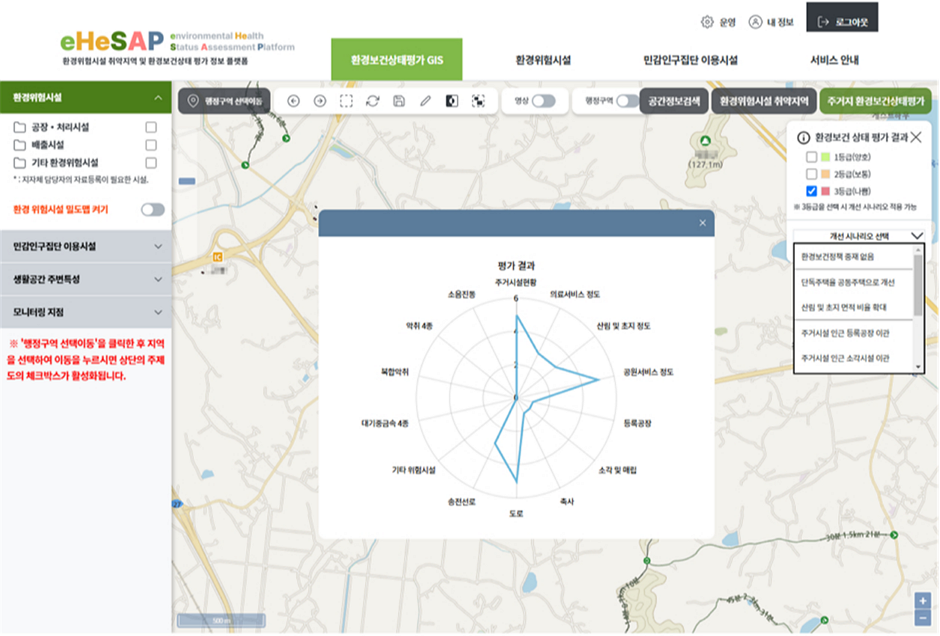The height and width of the screenshot is (636, 940).
Task: Click the forward arrow map tool
Action: pyautogui.click(x=320, y=101)
